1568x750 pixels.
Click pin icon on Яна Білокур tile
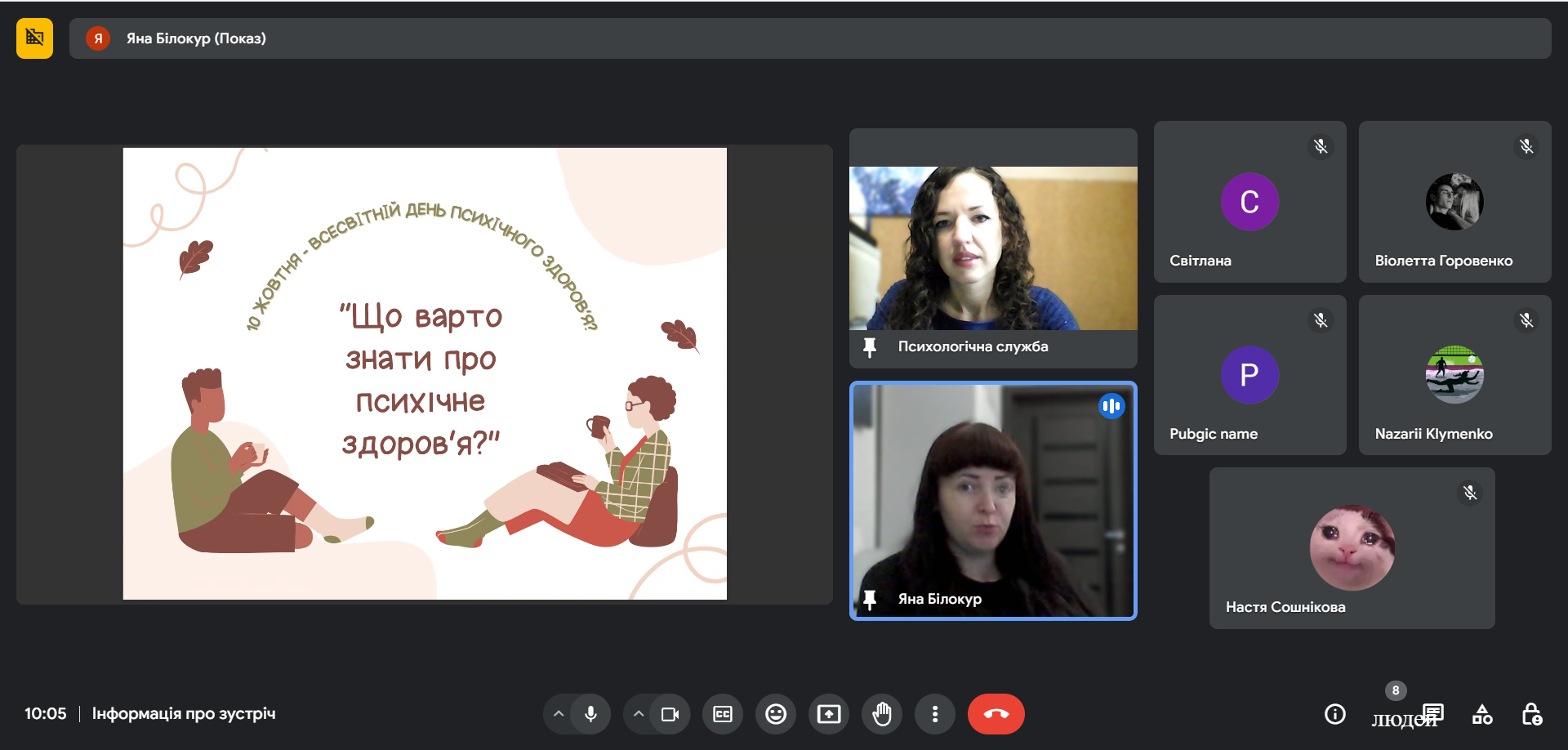point(870,600)
